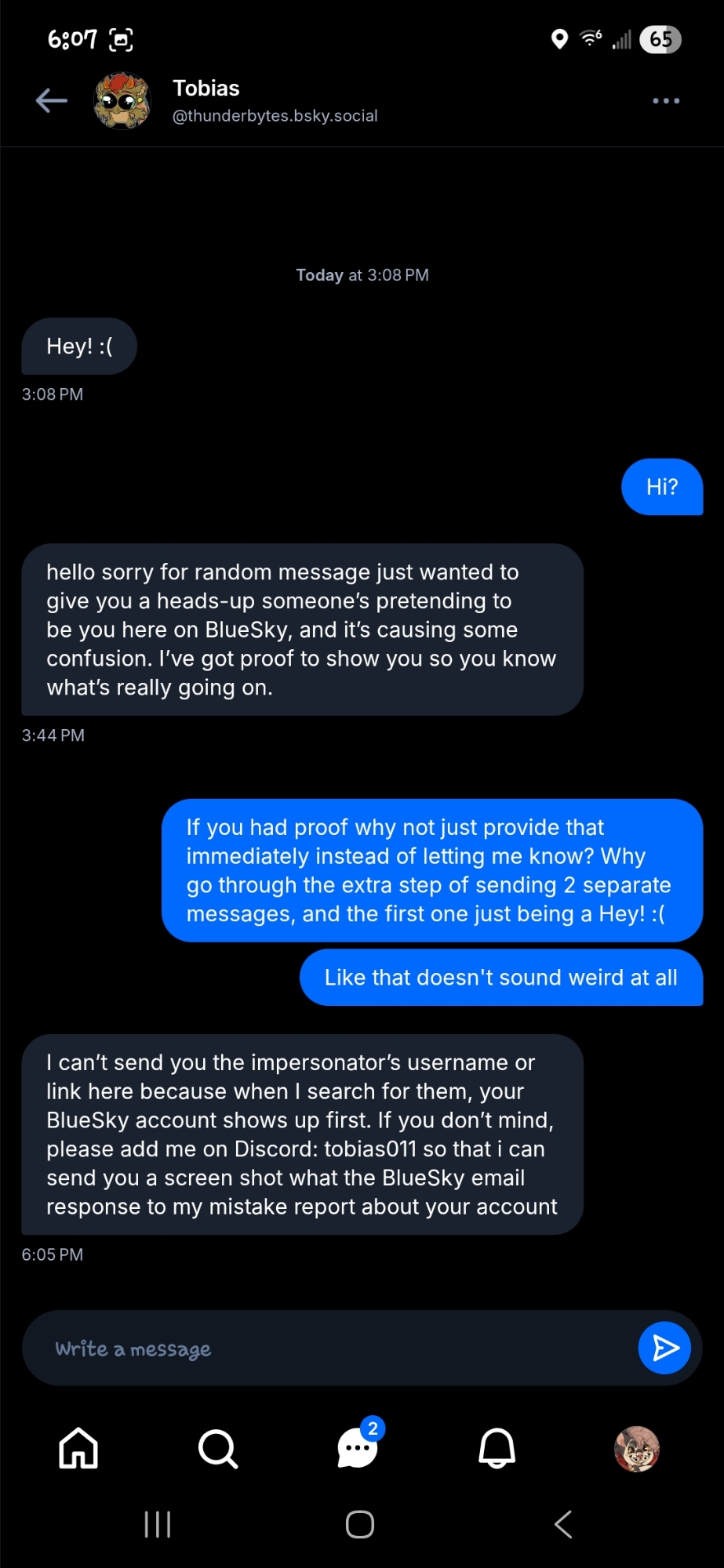The image size is (724, 1568).
Task: Tap the Android recent apps button
Action: pyautogui.click(x=158, y=1525)
